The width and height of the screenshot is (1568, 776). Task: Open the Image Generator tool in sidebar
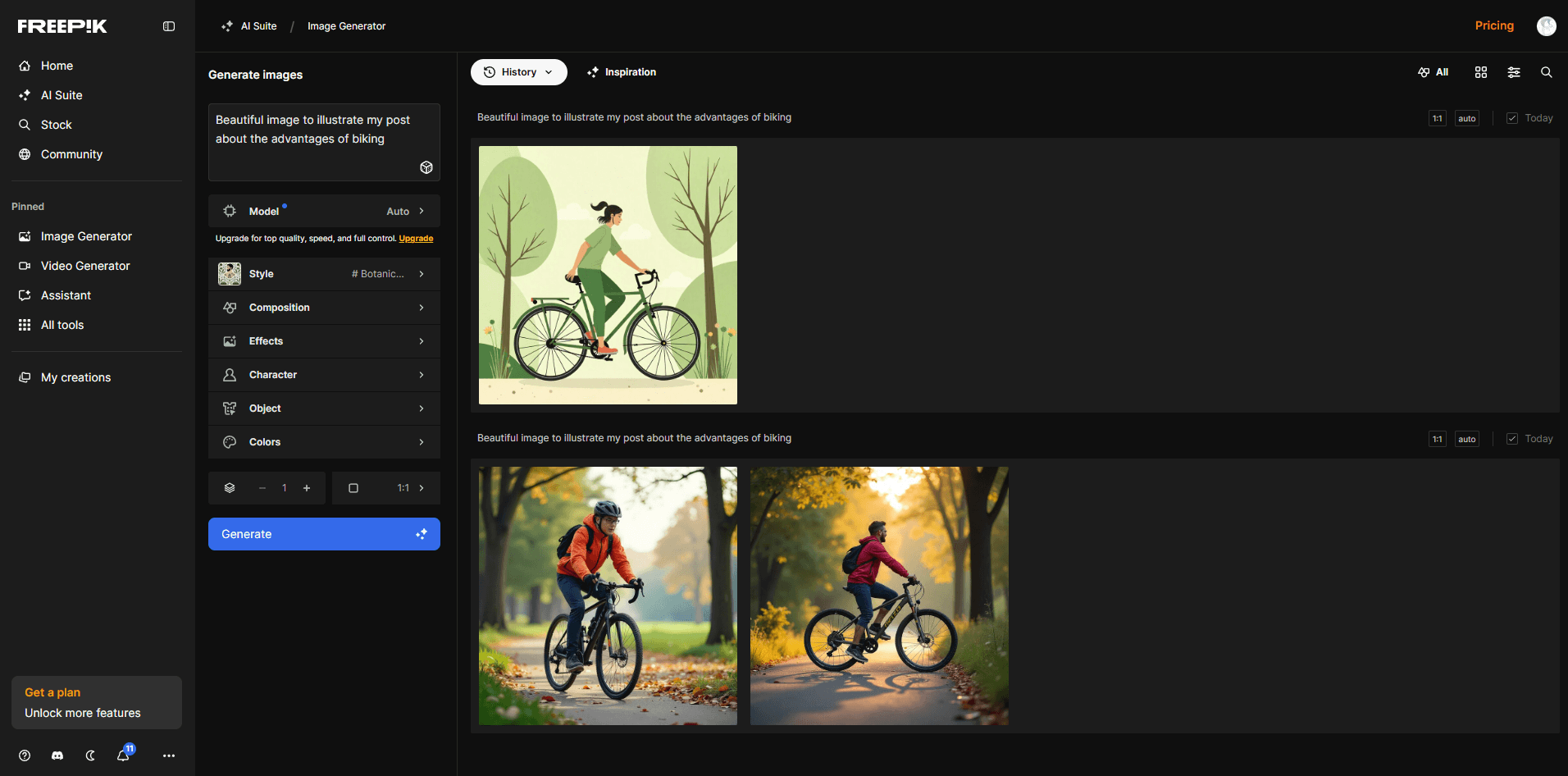[x=85, y=236]
